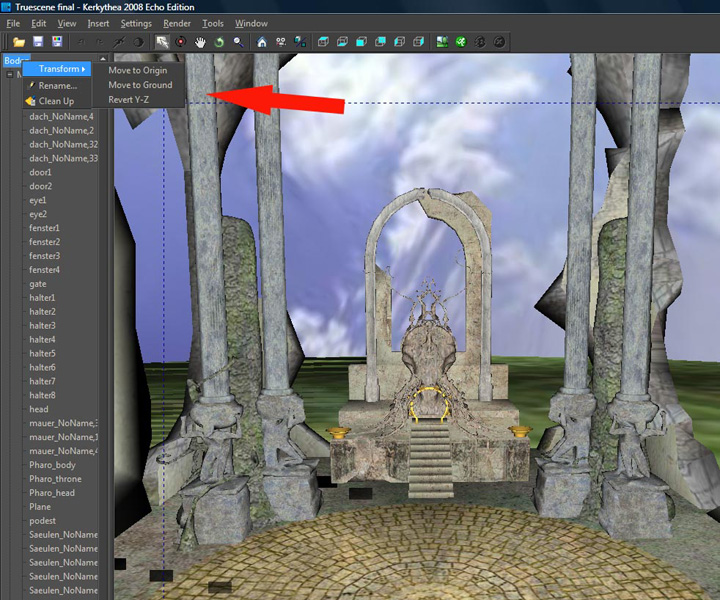Image resolution: width=720 pixels, height=600 pixels.
Task: Activate the hand Pan tool
Action: 200,42
